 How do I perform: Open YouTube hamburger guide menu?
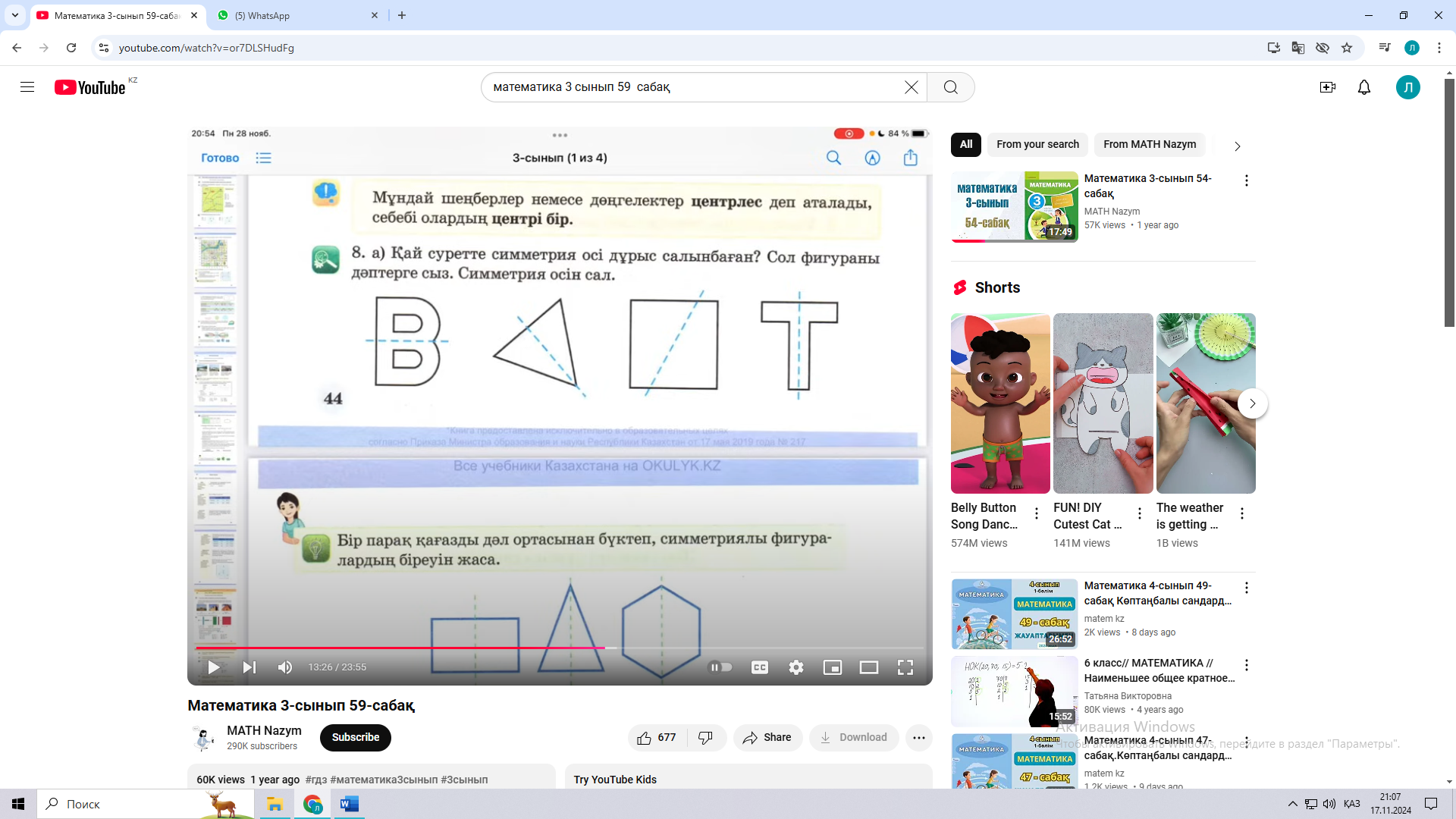[27, 87]
